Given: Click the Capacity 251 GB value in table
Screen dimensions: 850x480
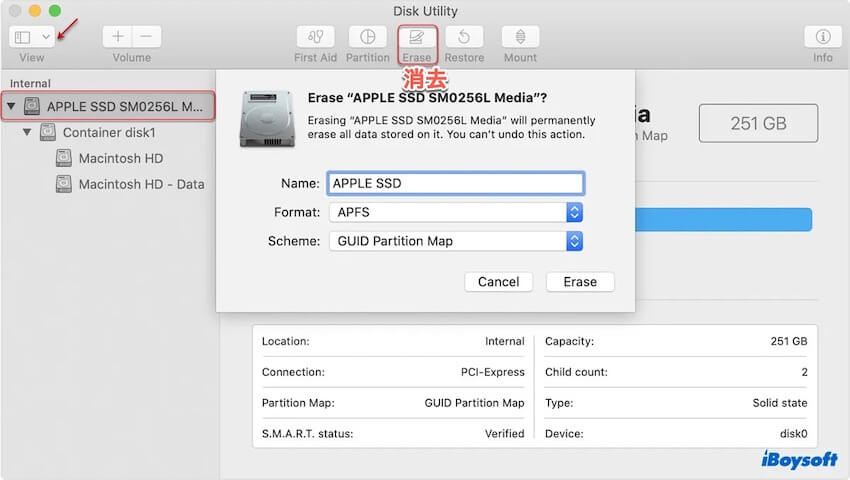Looking at the screenshot, I should point(789,341).
